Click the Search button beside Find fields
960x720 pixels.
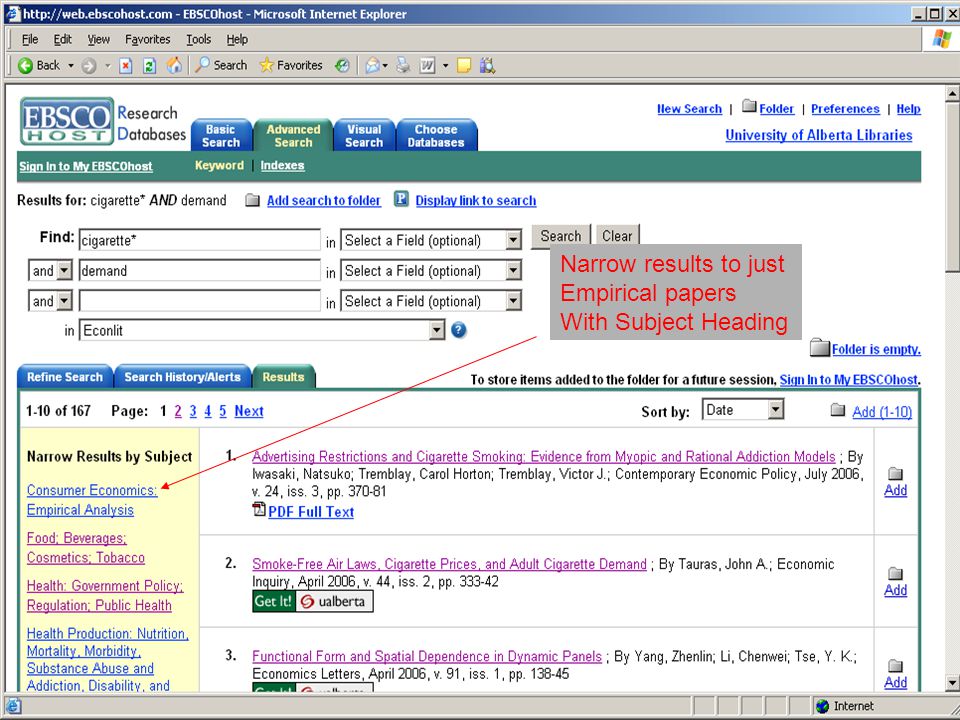pos(561,236)
